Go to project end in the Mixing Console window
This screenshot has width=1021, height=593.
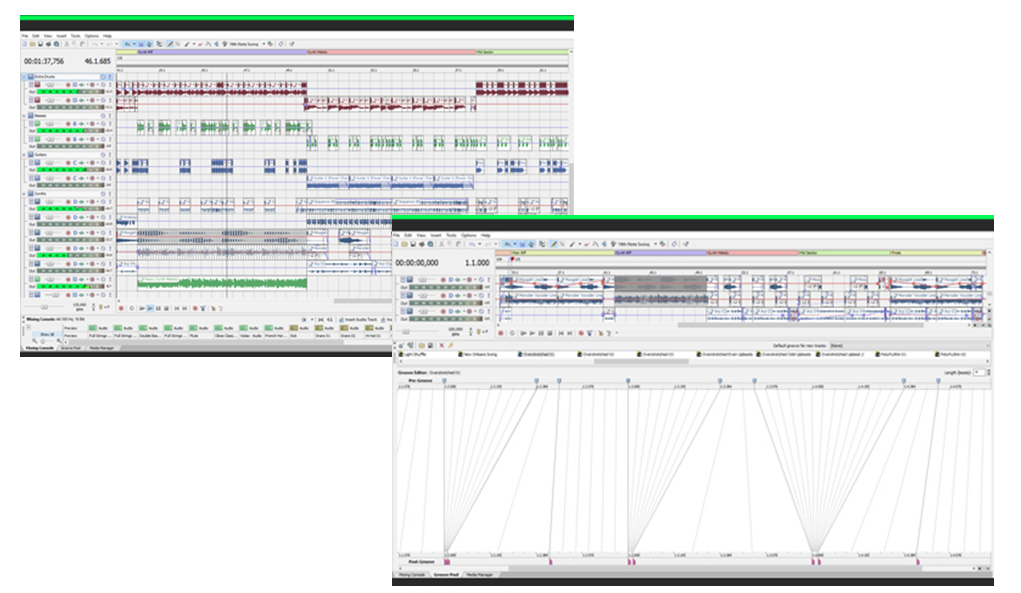(x=184, y=309)
